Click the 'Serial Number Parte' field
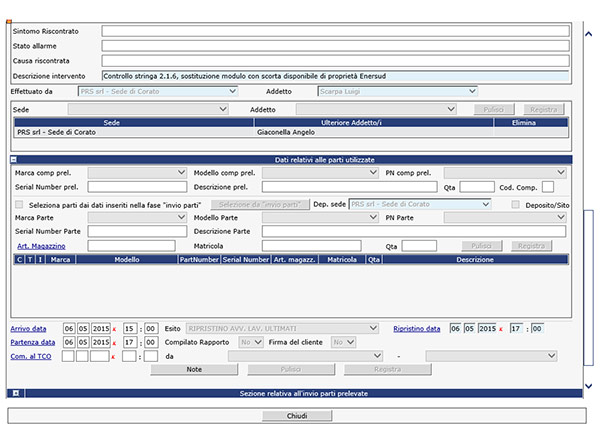This screenshot has width=600, height=436. 137,231
